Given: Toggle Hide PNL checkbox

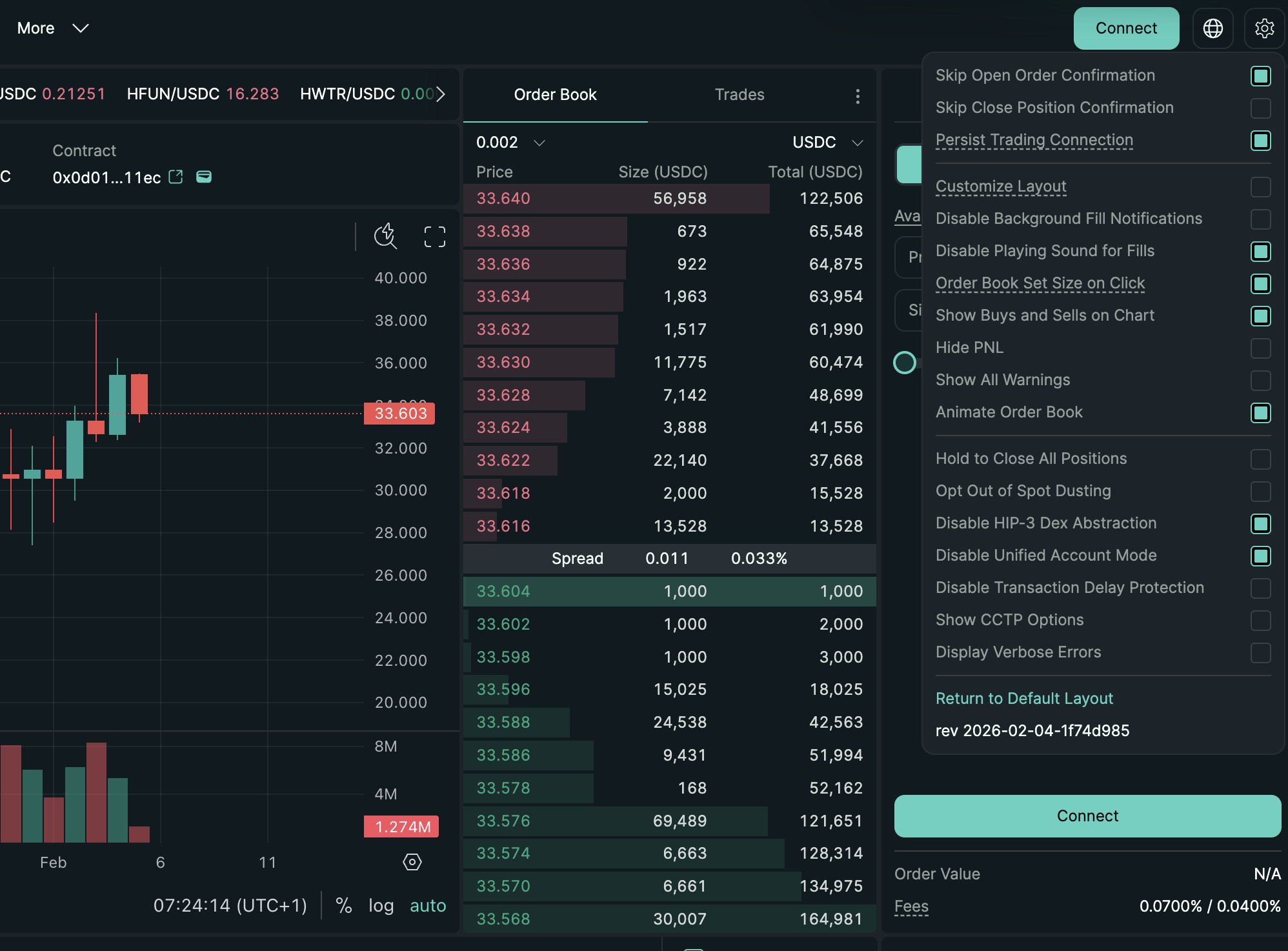Looking at the screenshot, I should coord(1260,348).
